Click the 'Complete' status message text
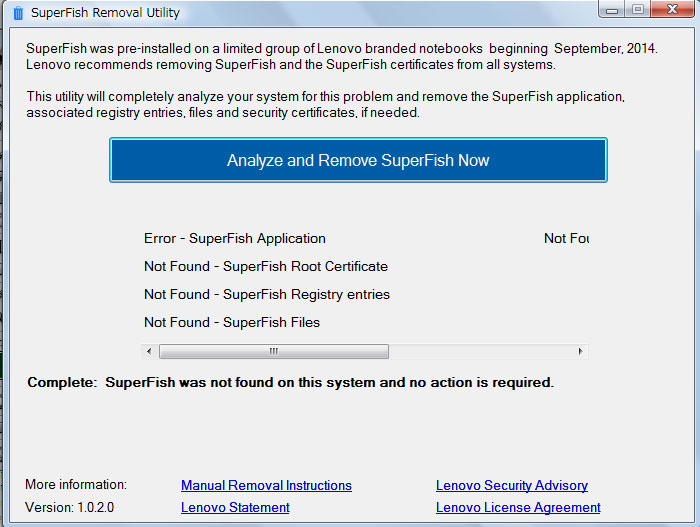The height and width of the screenshot is (527, 700). pyautogui.click(x=290, y=383)
